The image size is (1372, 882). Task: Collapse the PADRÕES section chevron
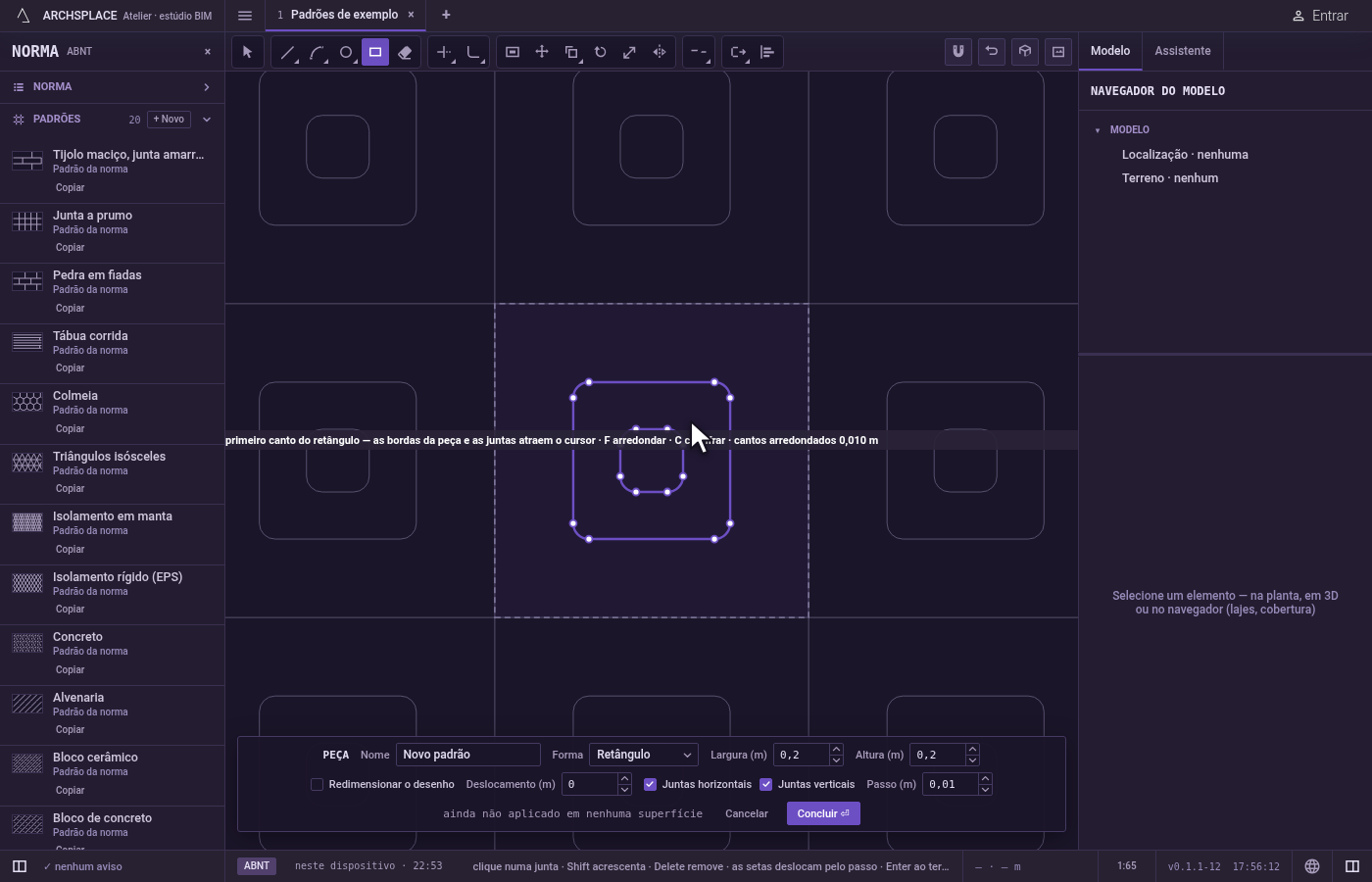(x=207, y=120)
